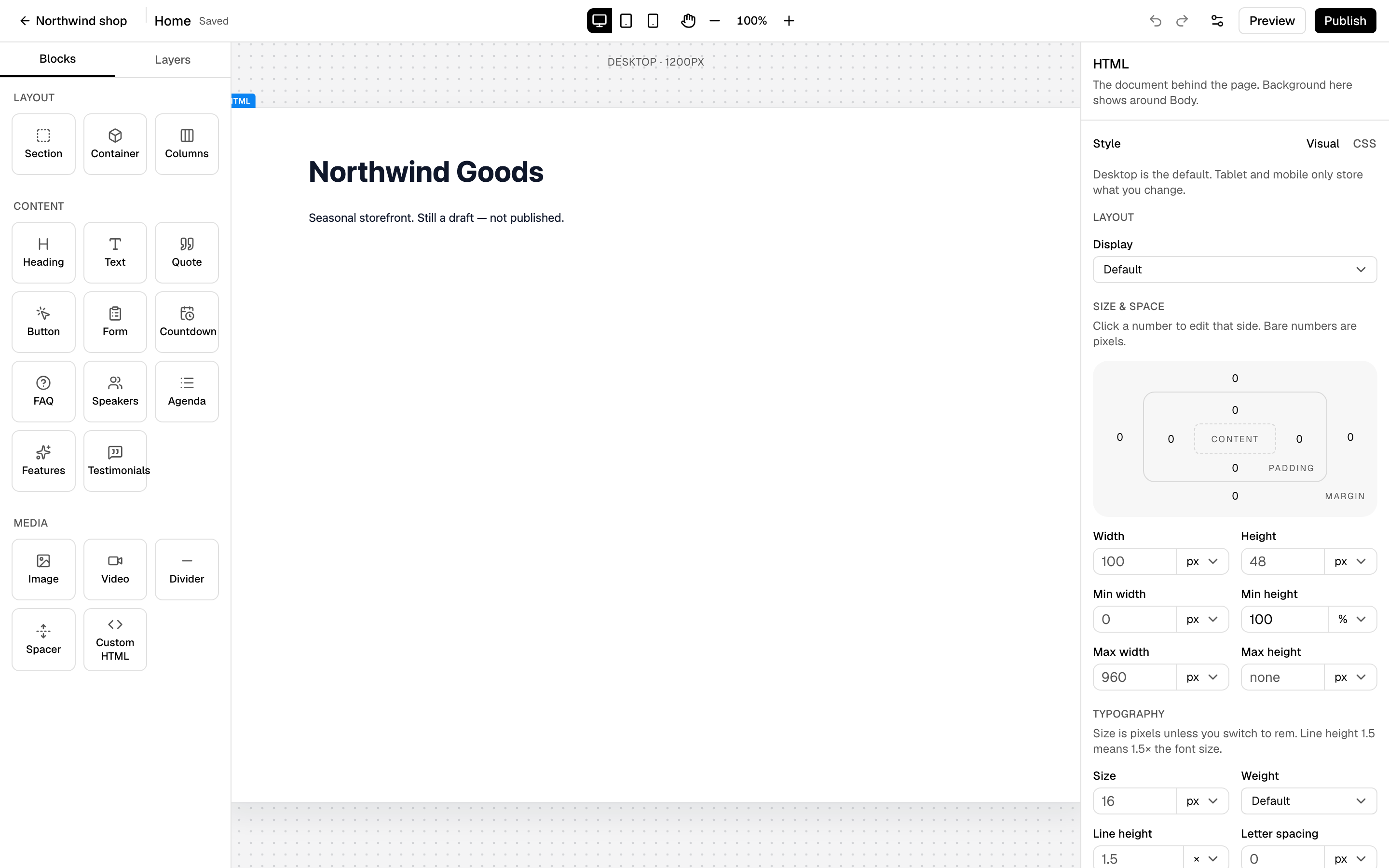This screenshot has height=868, width=1389.
Task: Click the Home page title
Action: point(172,21)
